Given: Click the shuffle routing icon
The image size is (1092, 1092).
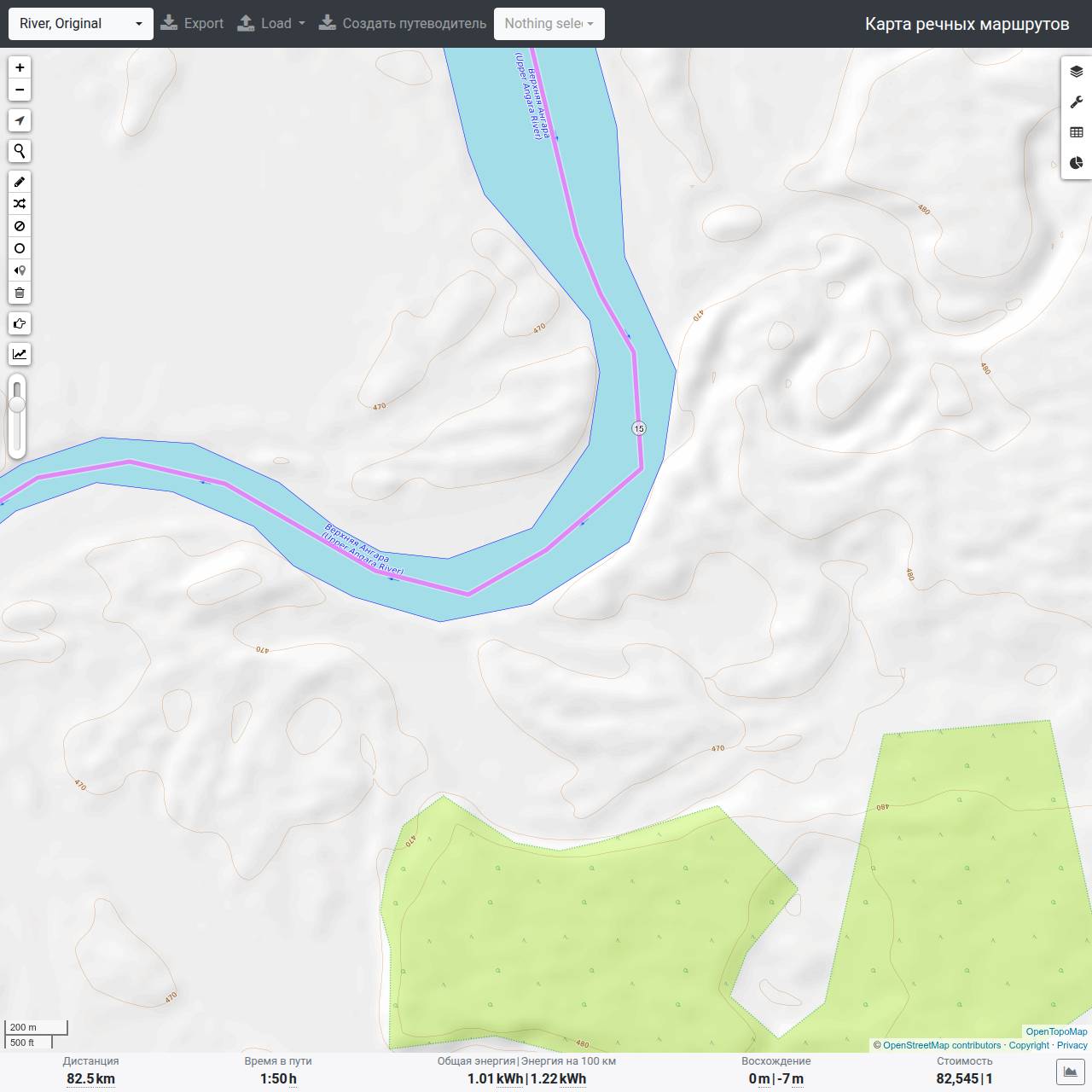Looking at the screenshot, I should point(20,204).
